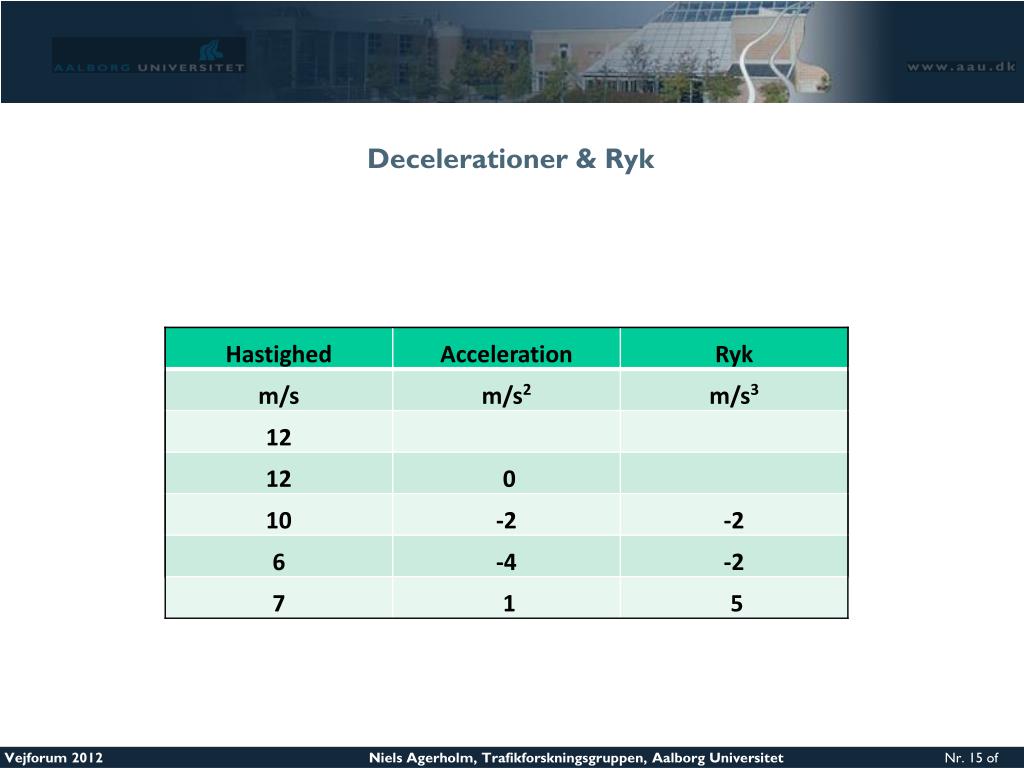This screenshot has height=768, width=1024.
Task: Click Ryk "-2" in the Hastighed 6 row
Action: click(734, 562)
